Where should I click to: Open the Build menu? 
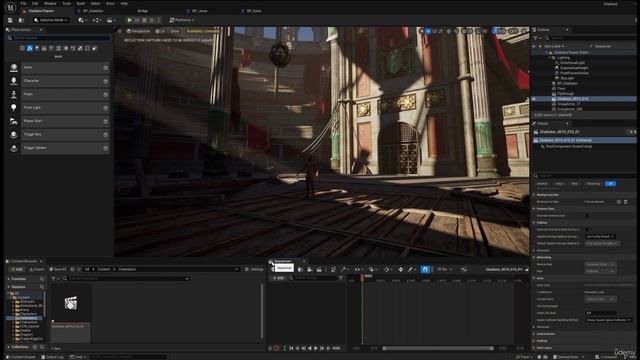tap(81, 3)
